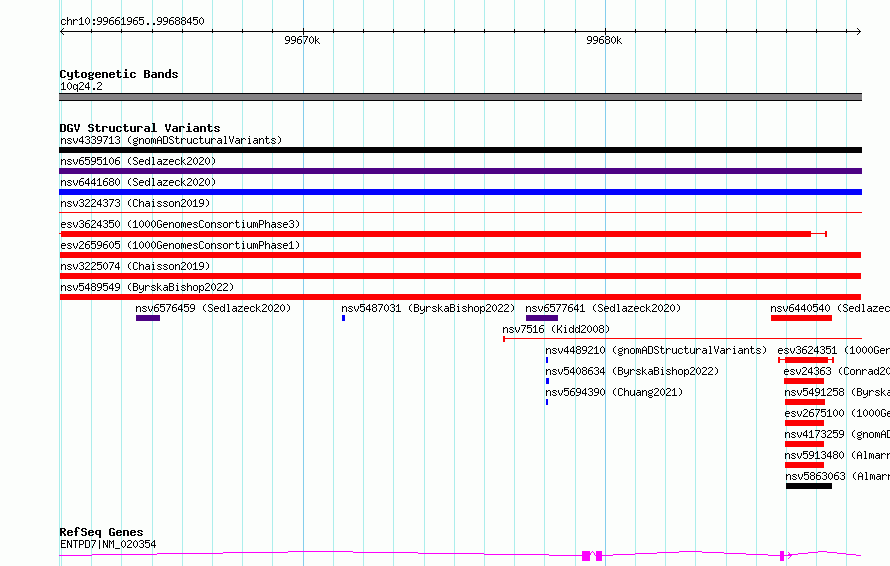Click the red nsv5489549 variant bar
The width and height of the screenshot is (890, 566).
tap(460, 297)
